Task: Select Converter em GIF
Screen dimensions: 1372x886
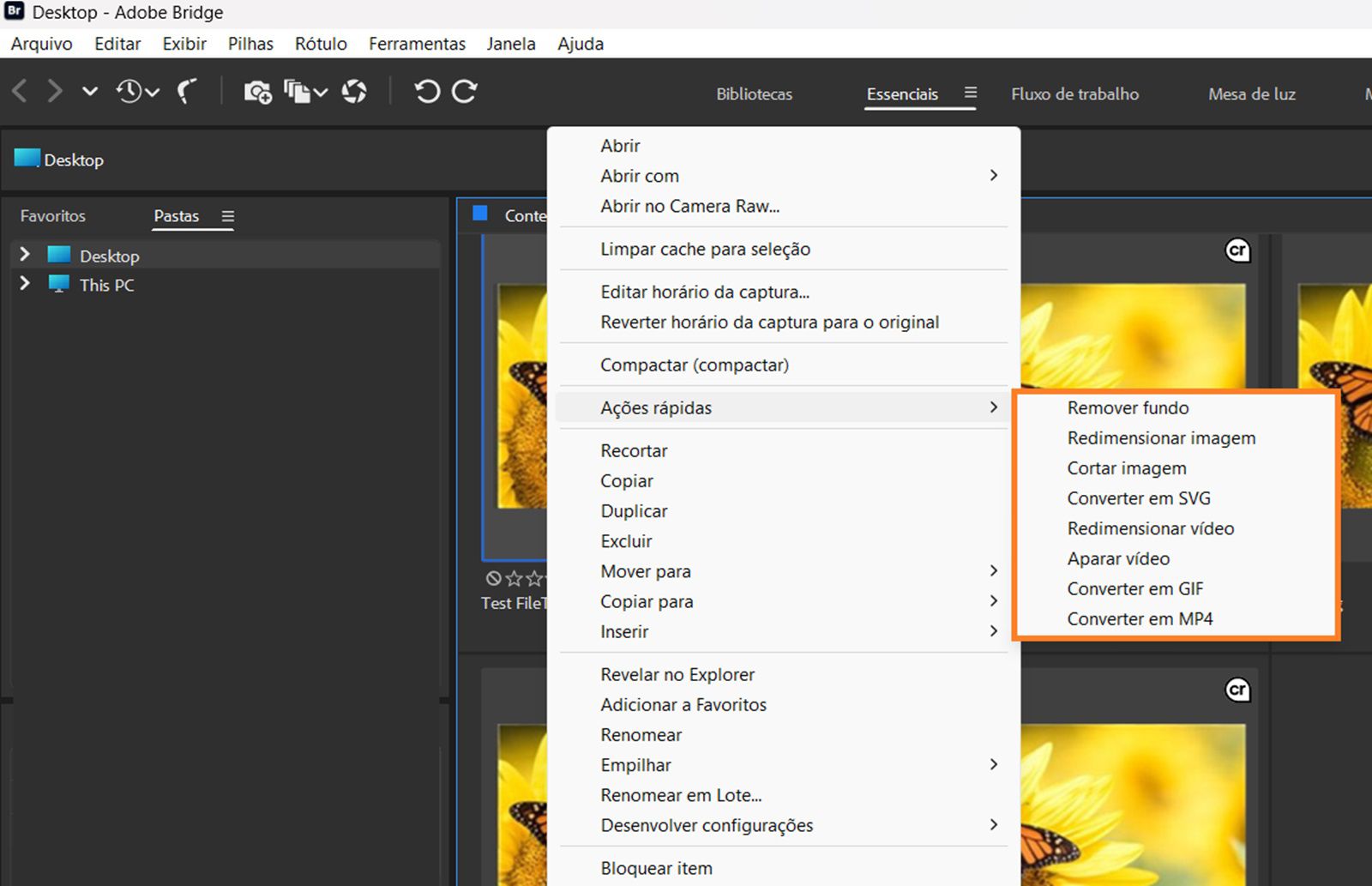Action: 1176,588
